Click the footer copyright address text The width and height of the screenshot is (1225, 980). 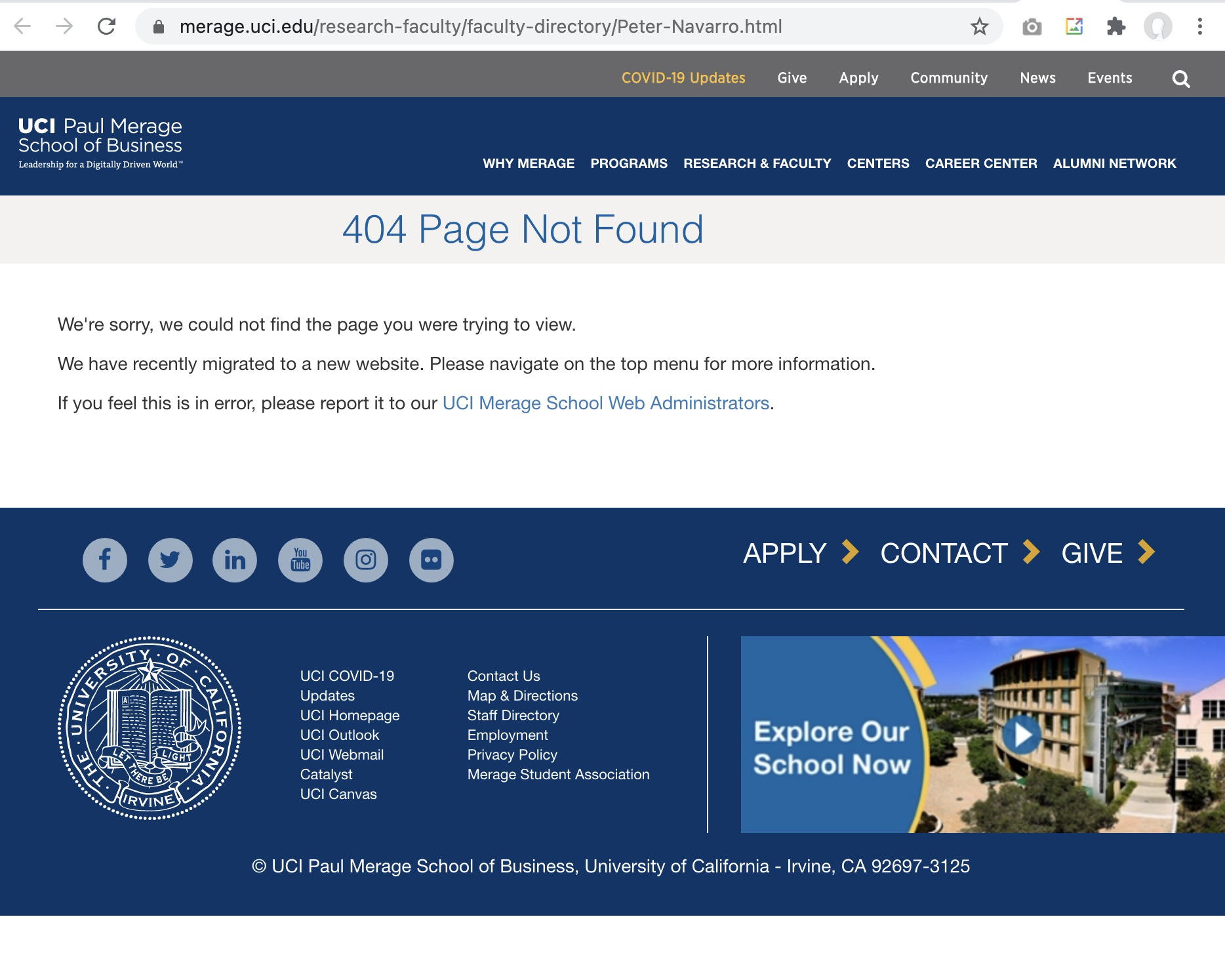click(x=611, y=866)
